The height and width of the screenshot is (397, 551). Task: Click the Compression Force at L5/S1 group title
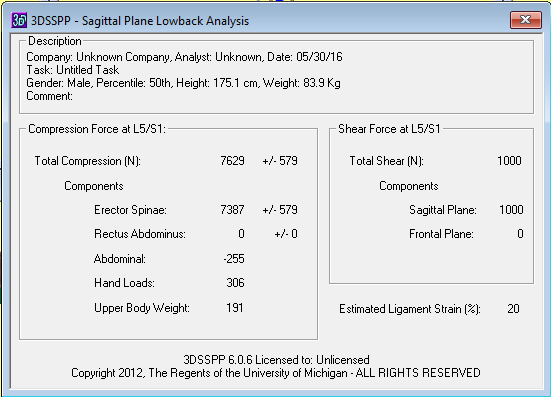click(x=97, y=129)
